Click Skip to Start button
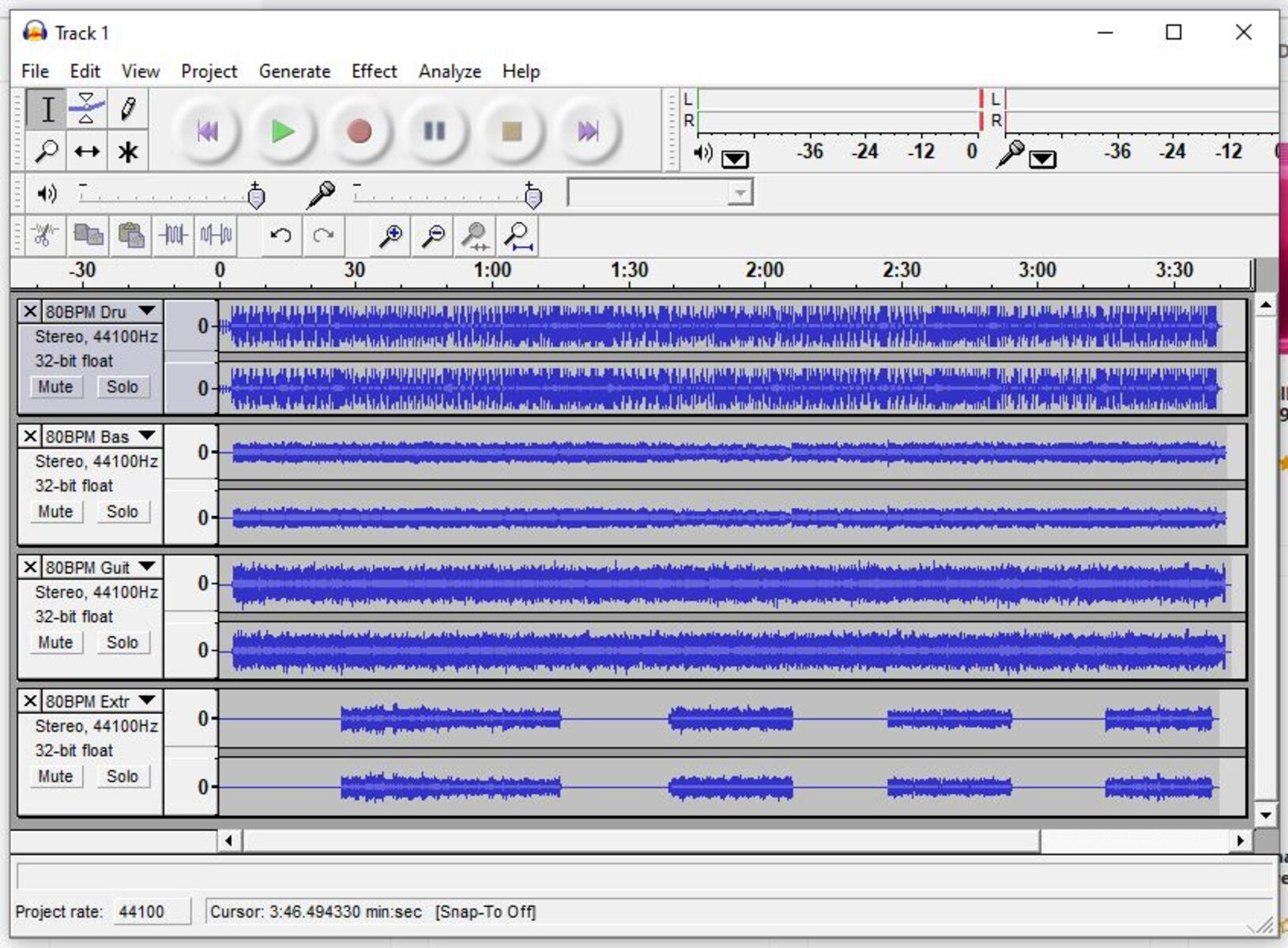 click(x=207, y=130)
